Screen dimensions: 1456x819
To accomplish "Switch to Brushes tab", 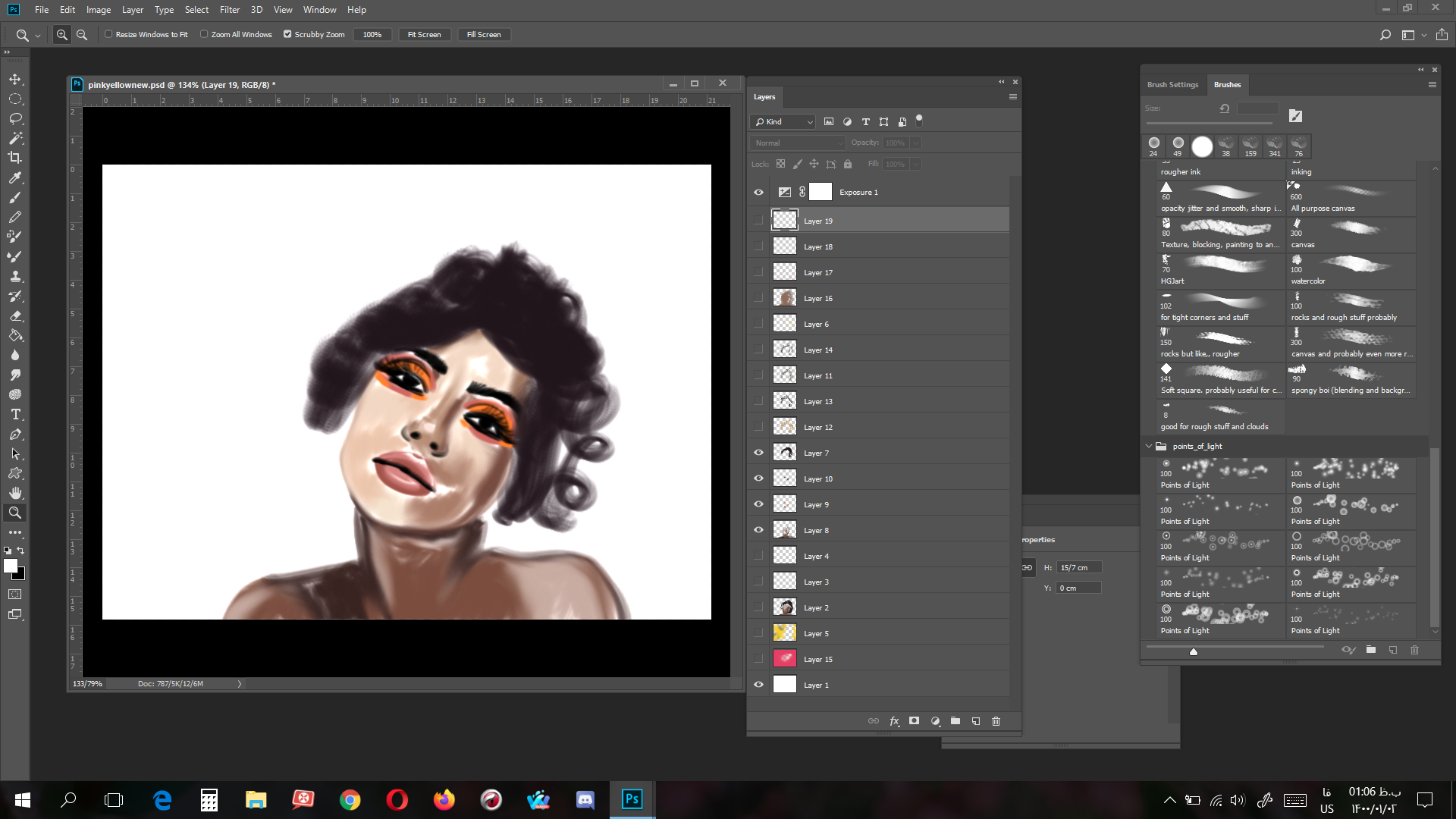I will click(1227, 85).
